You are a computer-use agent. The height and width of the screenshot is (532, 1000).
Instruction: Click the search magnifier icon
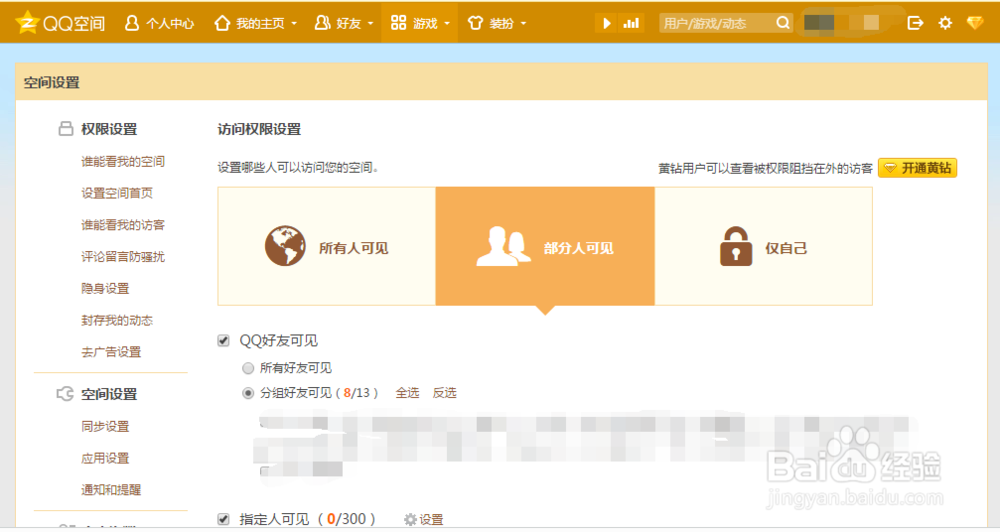(x=783, y=23)
